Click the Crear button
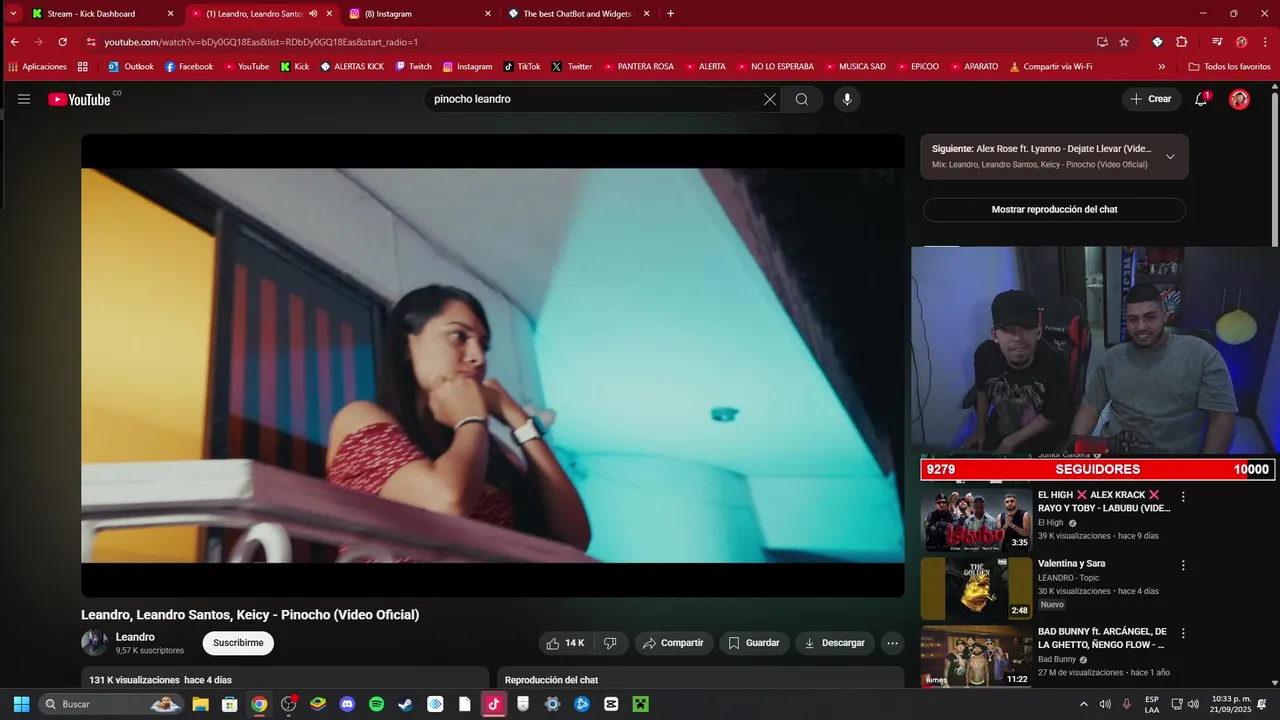1280x720 pixels. [1151, 99]
